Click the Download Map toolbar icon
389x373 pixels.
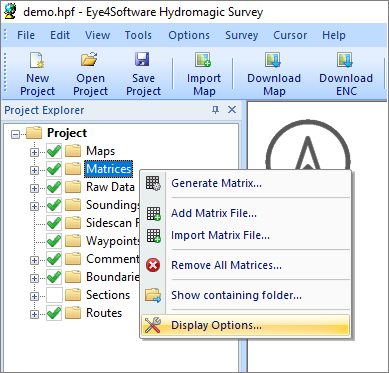coord(273,60)
